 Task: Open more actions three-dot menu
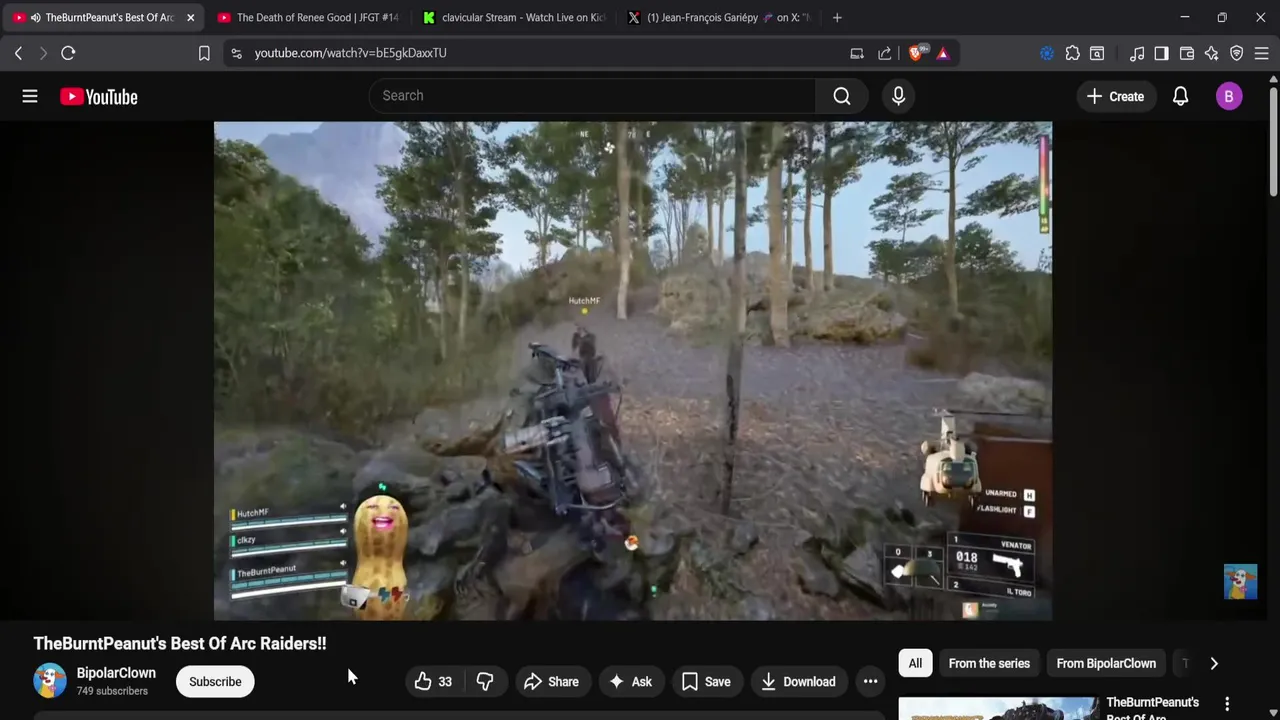click(870, 682)
